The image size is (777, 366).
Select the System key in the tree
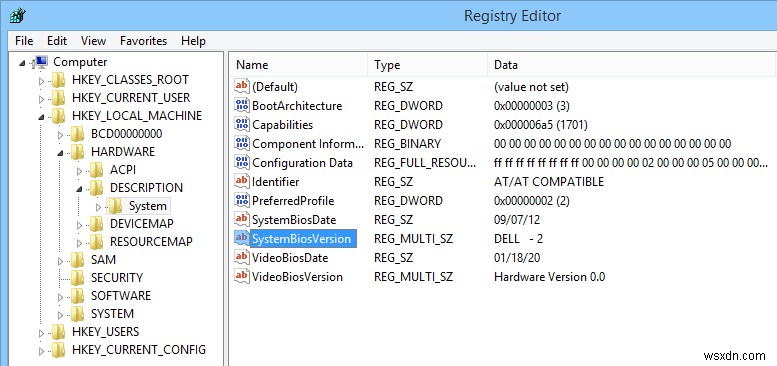point(148,206)
